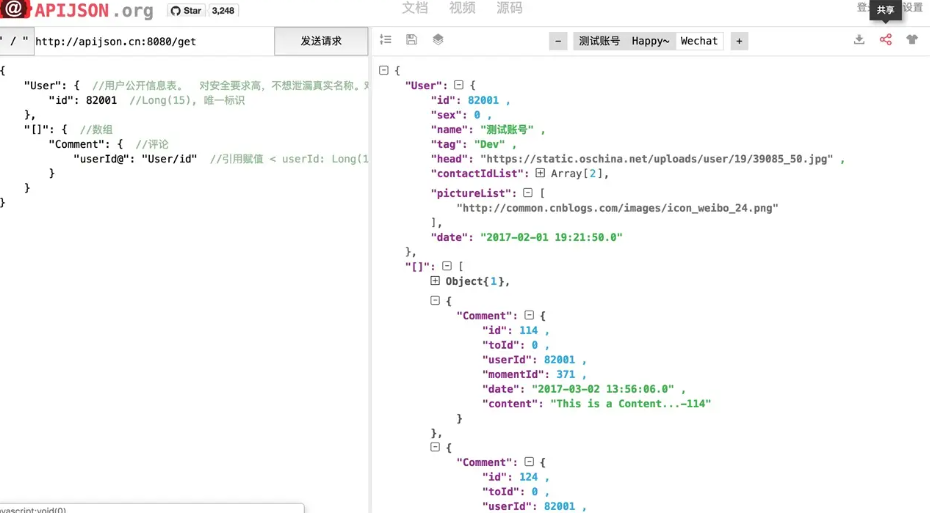Viewport: 930px width, 513px height.
Task: Expand the Object{1} node
Action: [x=435, y=281]
